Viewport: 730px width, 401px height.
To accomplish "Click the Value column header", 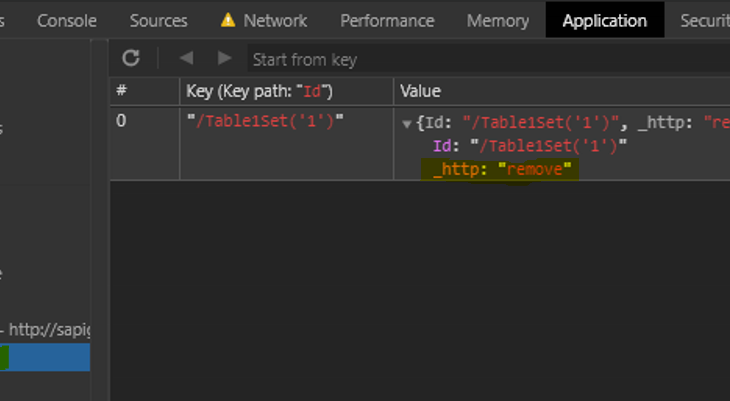I will point(562,91).
